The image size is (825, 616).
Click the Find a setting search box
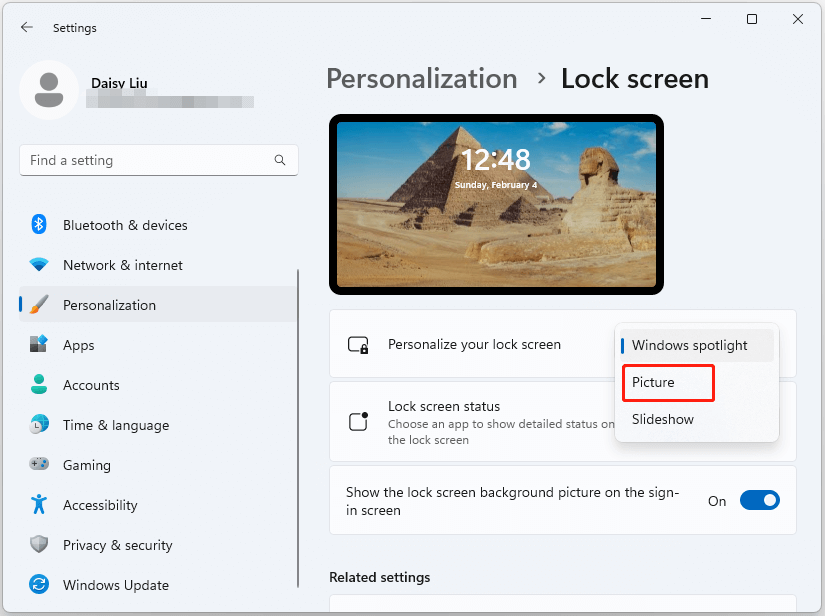(150, 160)
